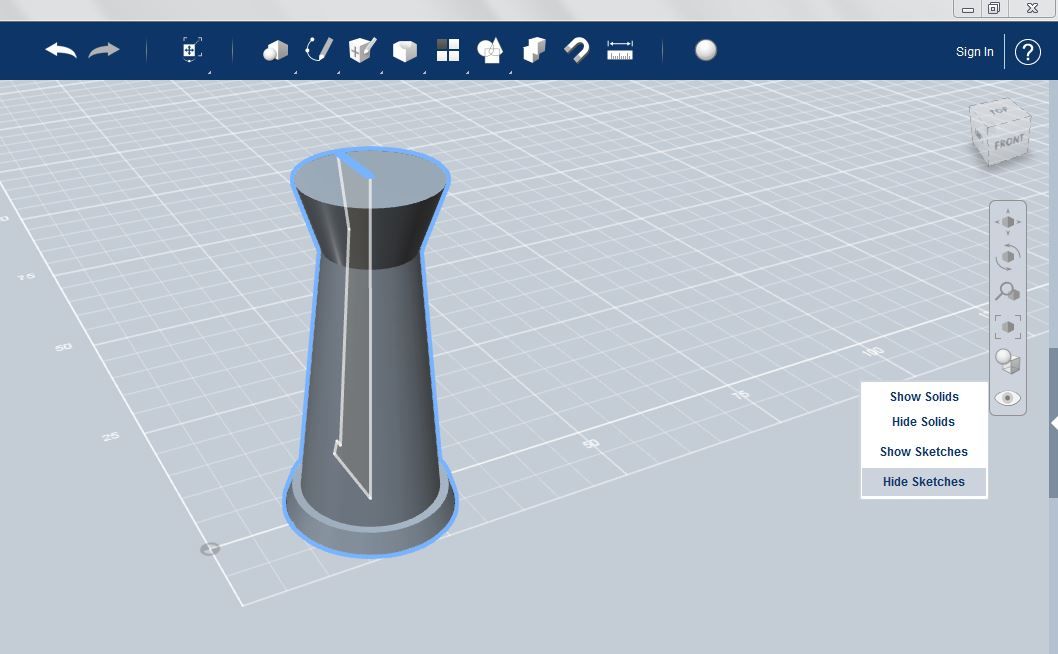Click the Orbit icon on the navigation bar
The image size is (1058, 654).
pyautogui.click(x=1008, y=256)
